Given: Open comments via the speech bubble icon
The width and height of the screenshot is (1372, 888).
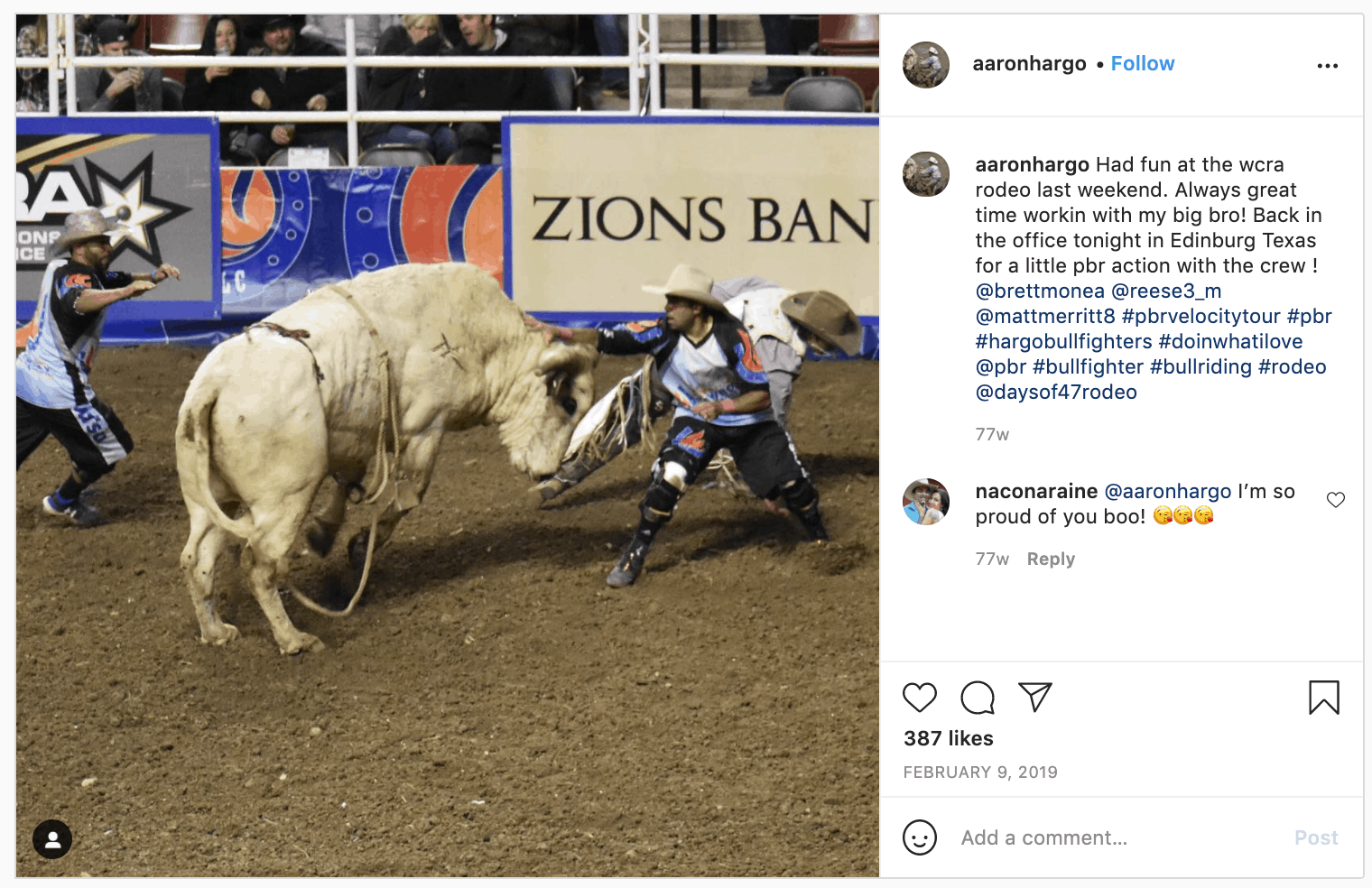Looking at the screenshot, I should coord(978,698).
